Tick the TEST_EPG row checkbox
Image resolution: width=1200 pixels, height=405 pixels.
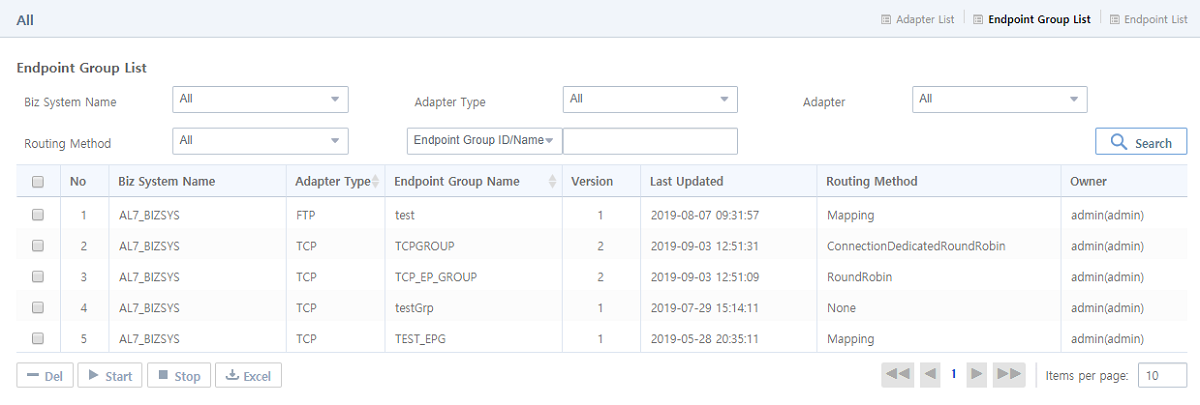[38, 339]
